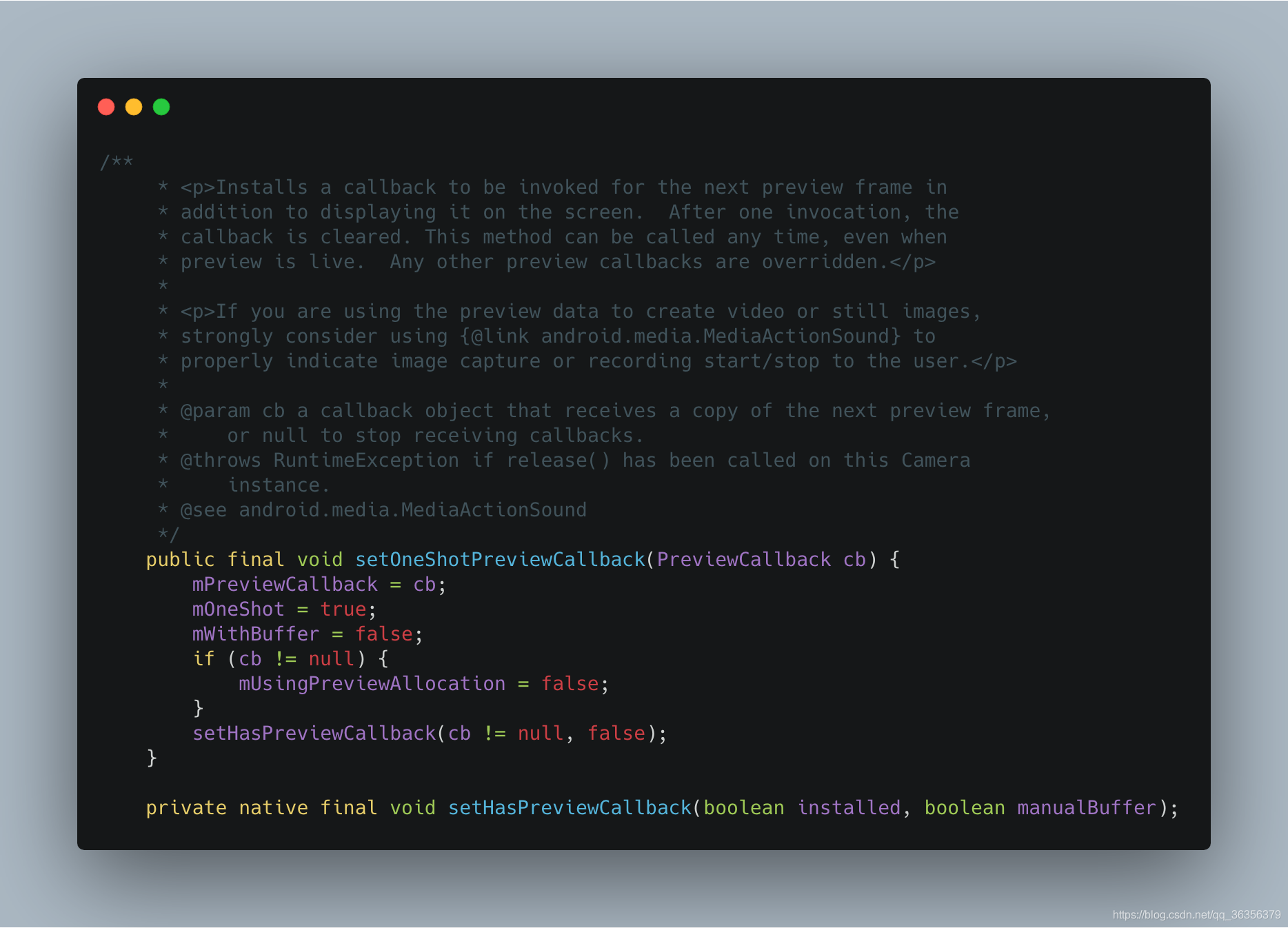Click the 'native' keyword

(x=273, y=807)
